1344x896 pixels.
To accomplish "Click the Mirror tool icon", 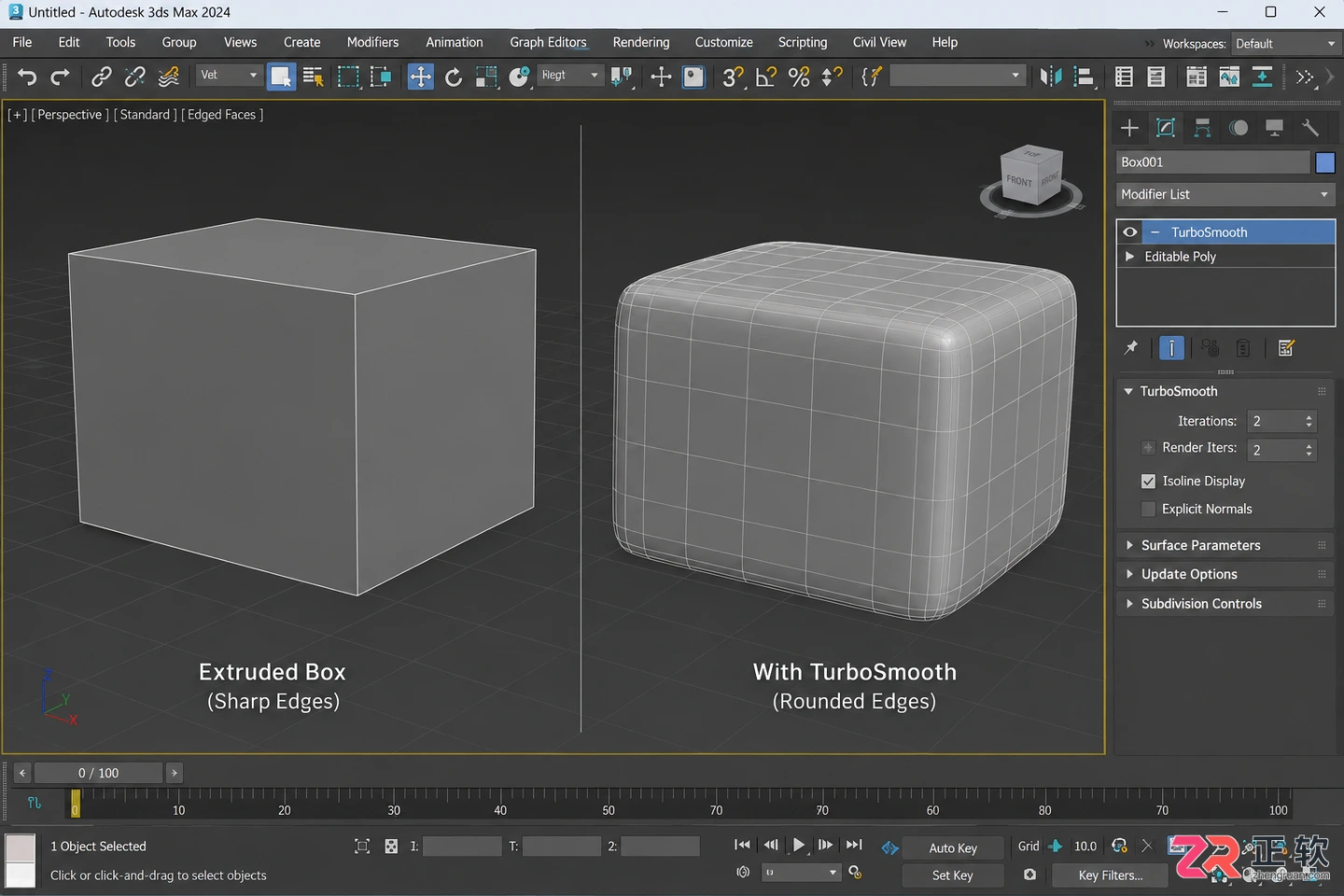I will click(x=1051, y=77).
